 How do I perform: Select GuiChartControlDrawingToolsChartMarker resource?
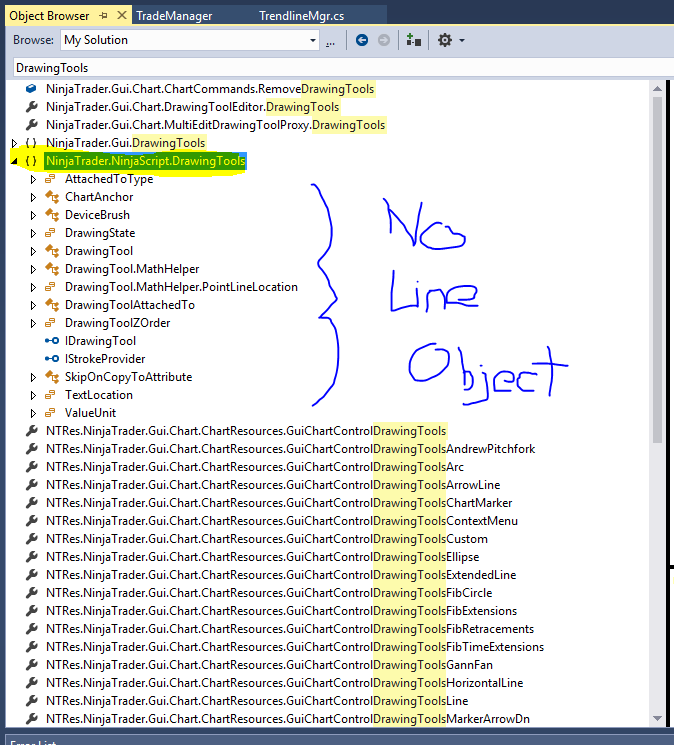(279, 503)
